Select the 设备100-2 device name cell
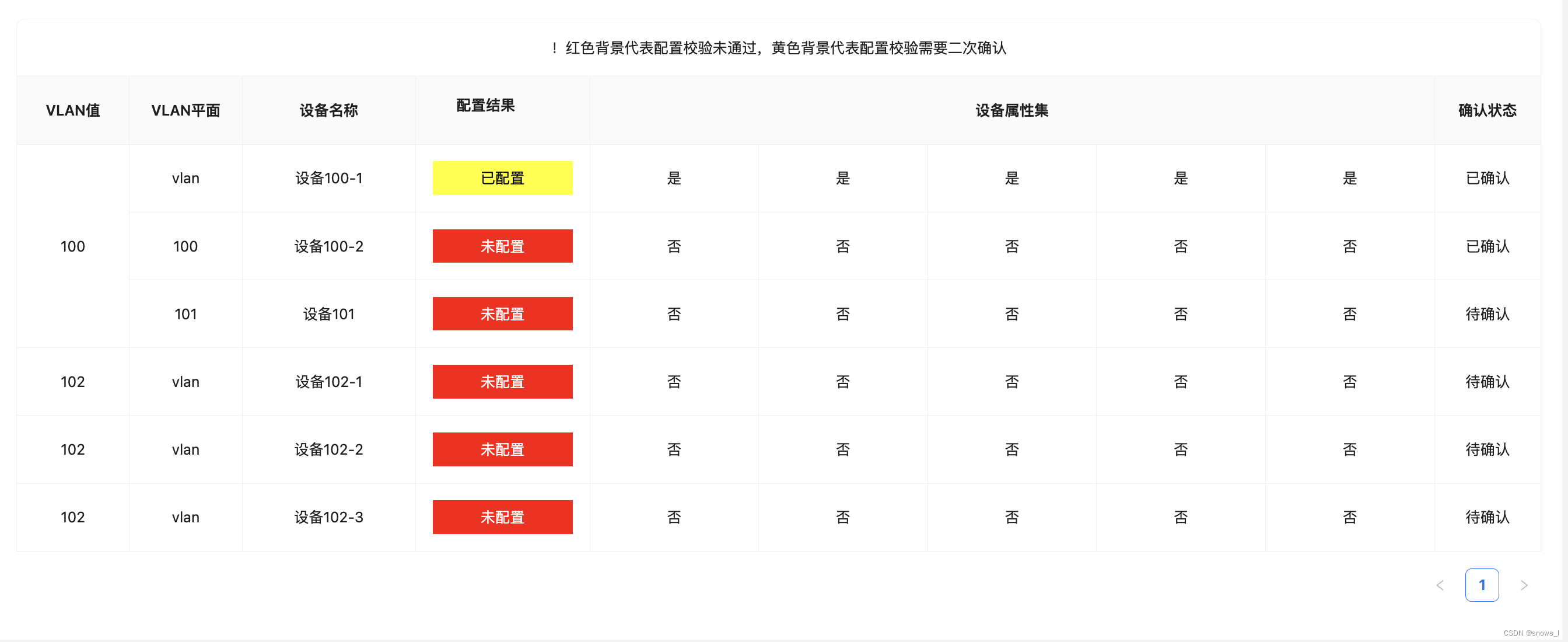Screen dimensions: 1568x642 [x=328, y=246]
